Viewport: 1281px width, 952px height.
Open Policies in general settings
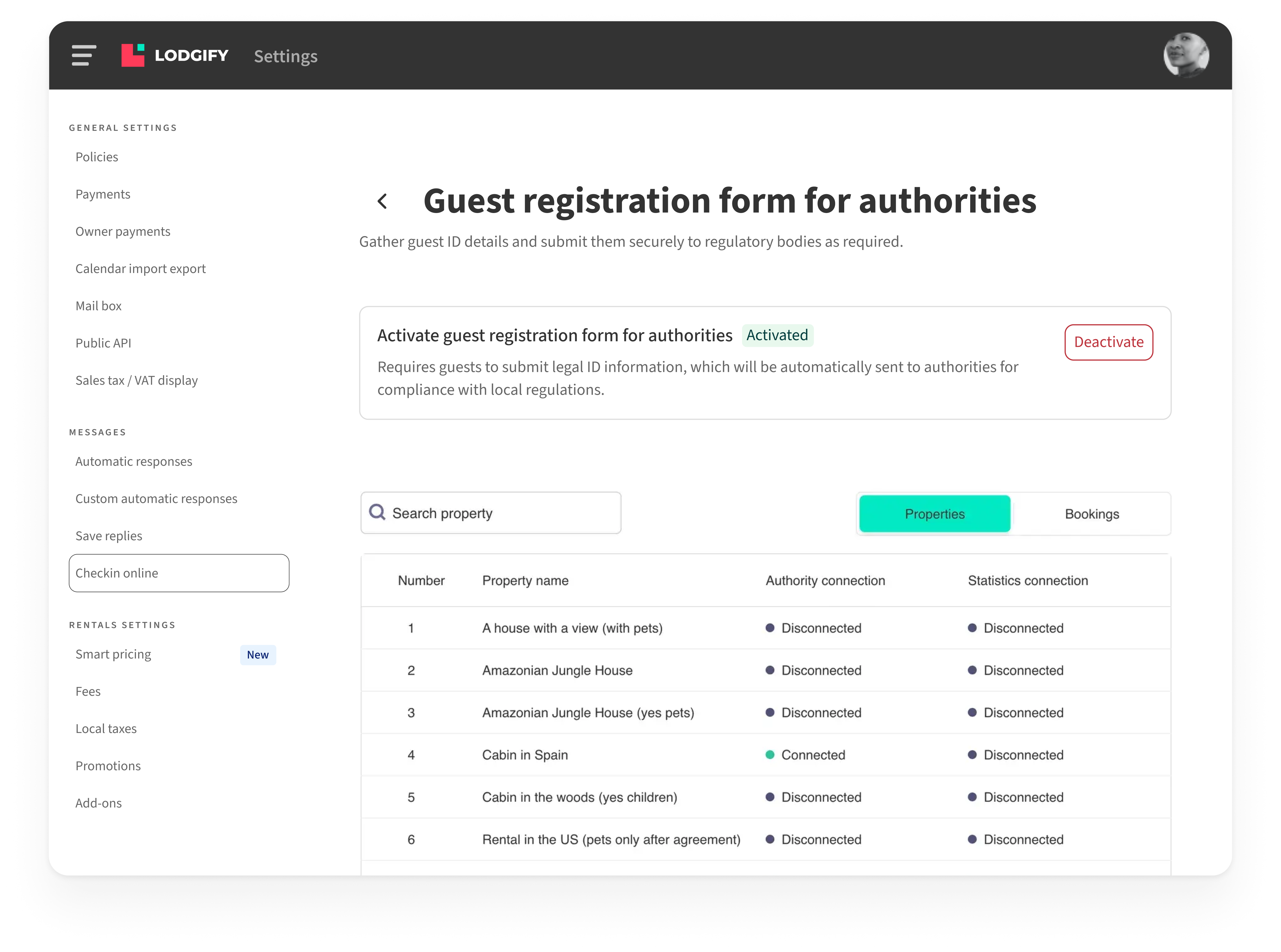pos(97,157)
